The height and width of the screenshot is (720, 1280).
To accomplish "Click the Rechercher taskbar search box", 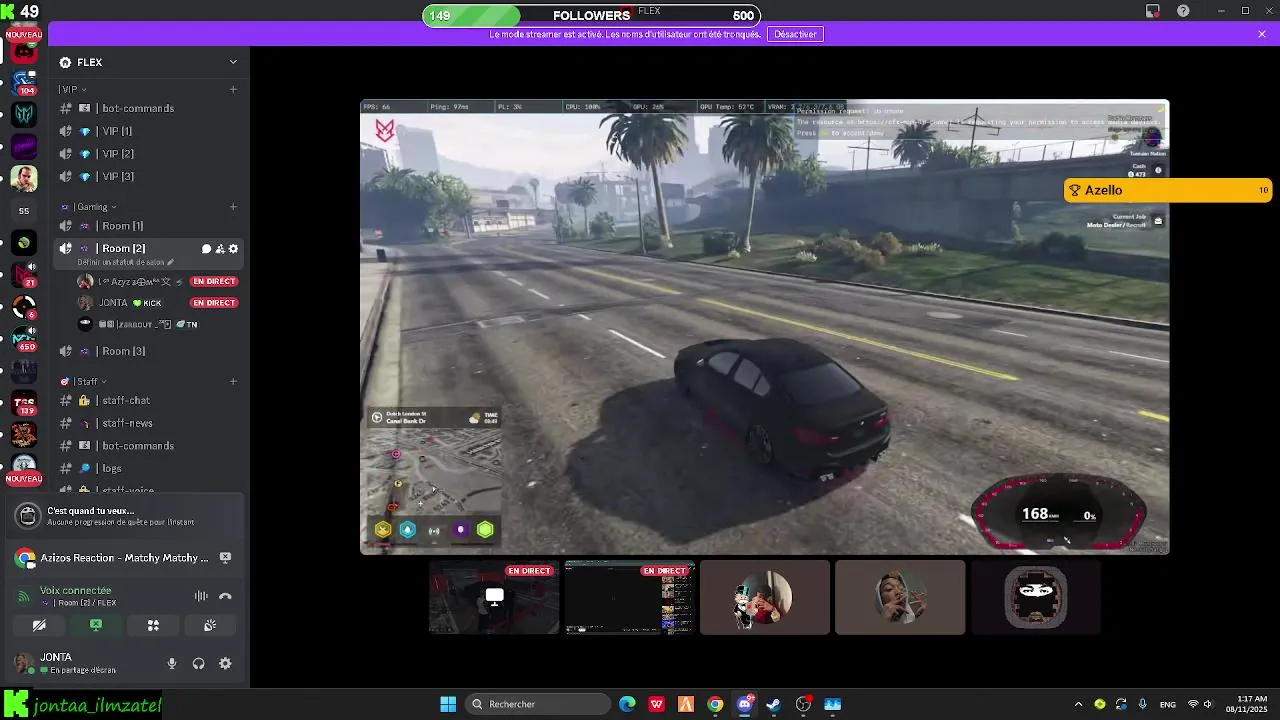I will (x=539, y=704).
